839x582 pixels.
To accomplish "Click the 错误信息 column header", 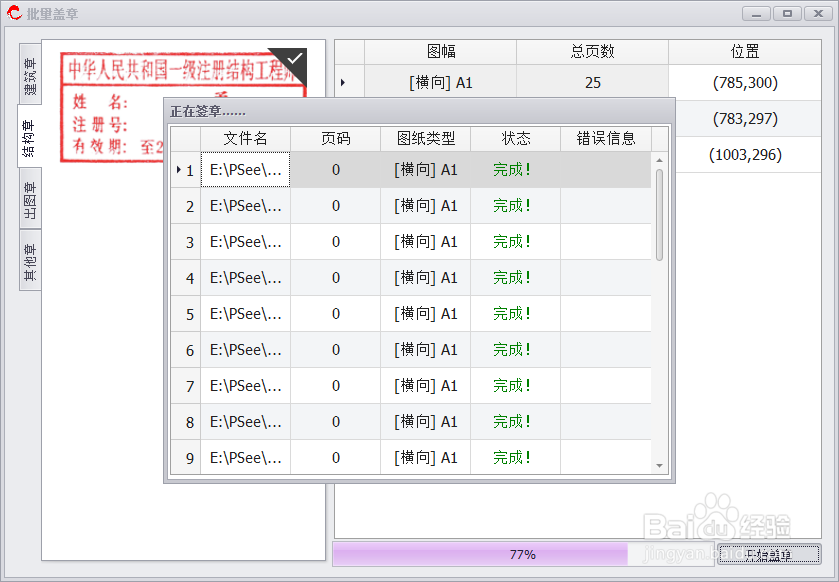I will [x=606, y=139].
